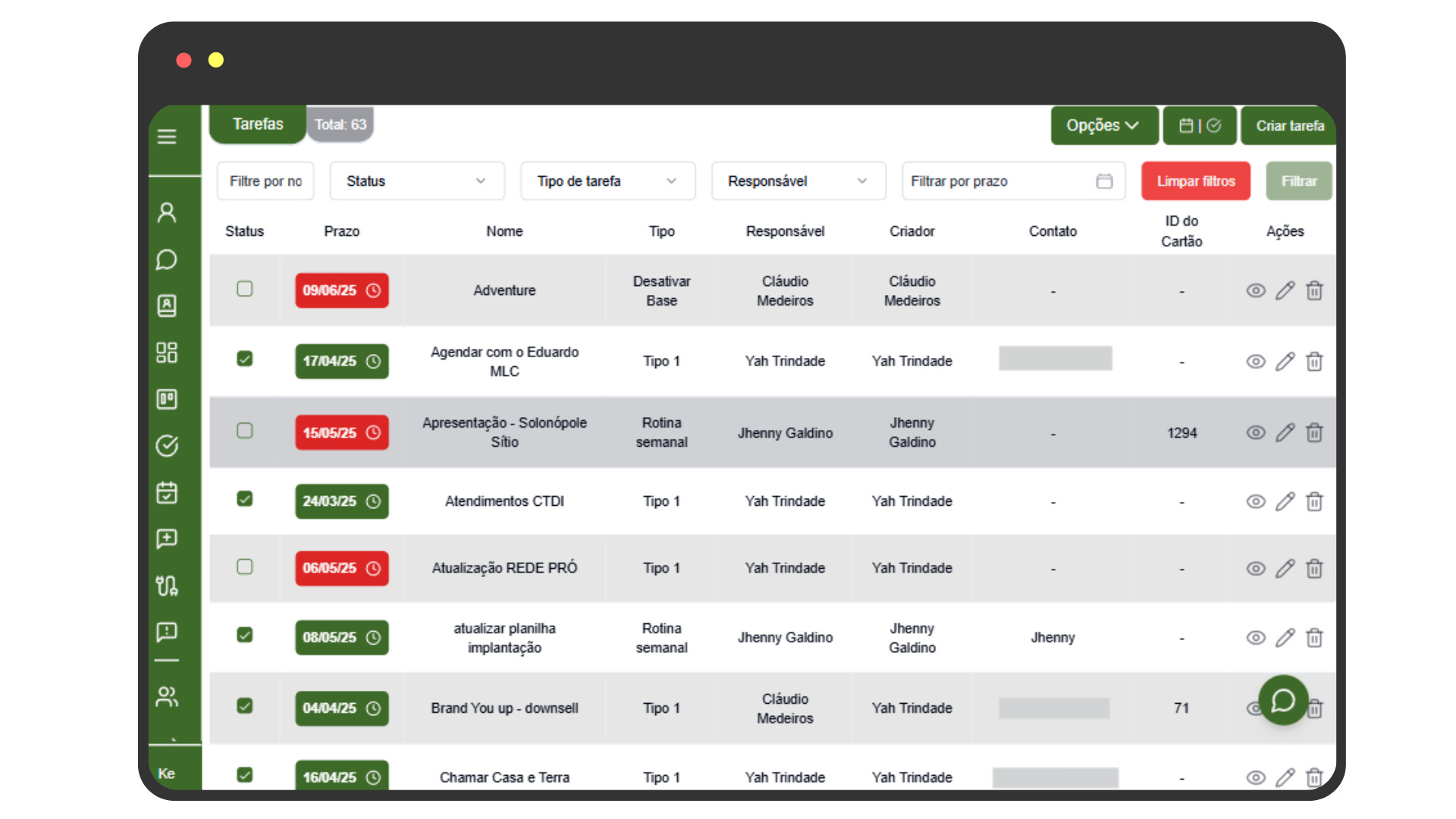The height and width of the screenshot is (819, 1456).
Task: Delete the Atualização REDE PRÓ task
Action: click(x=1314, y=568)
